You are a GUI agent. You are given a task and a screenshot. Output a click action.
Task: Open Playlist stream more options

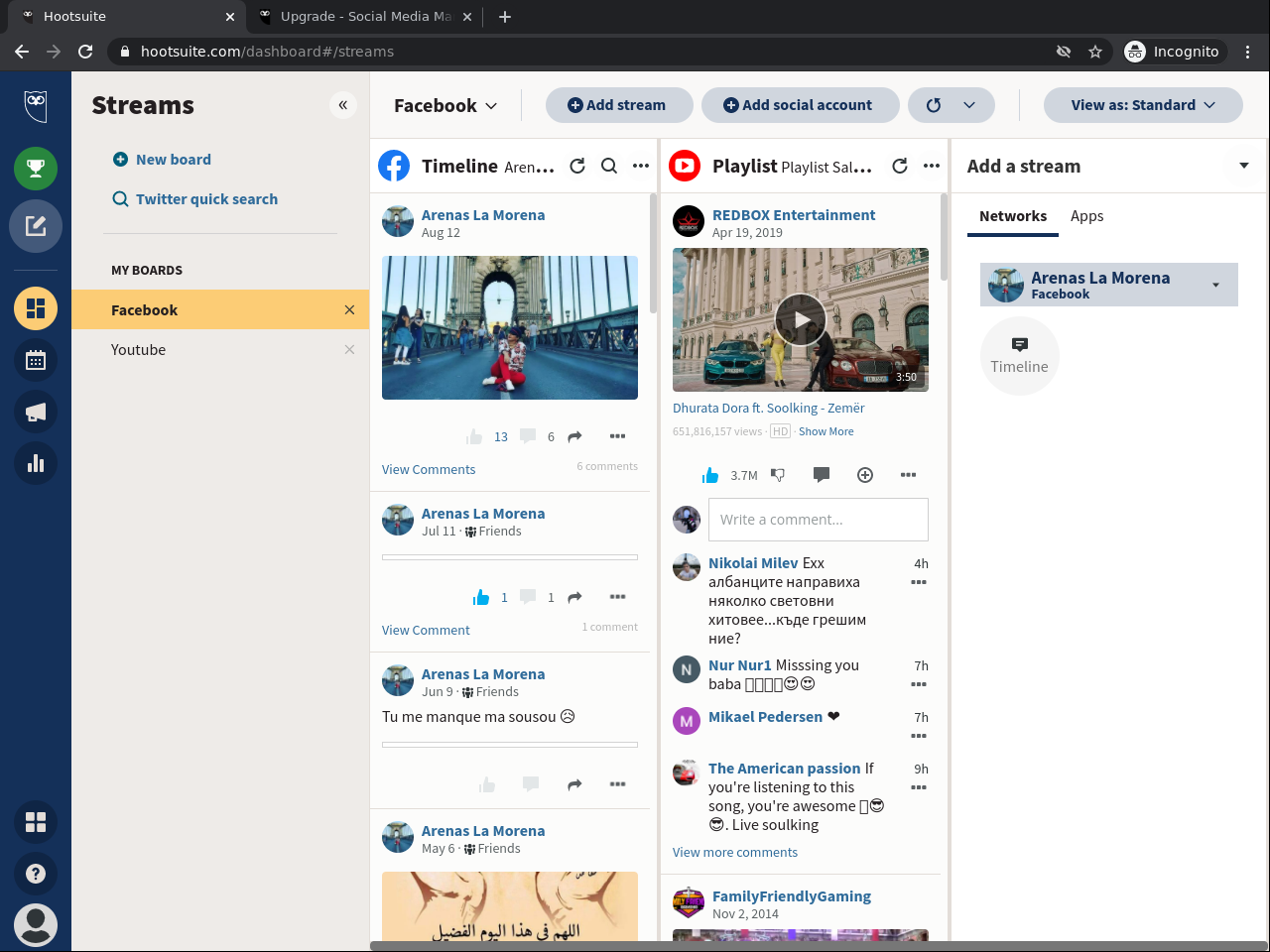tap(932, 166)
